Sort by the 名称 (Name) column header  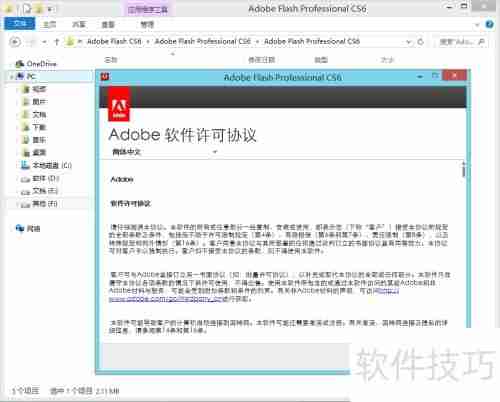point(111,60)
